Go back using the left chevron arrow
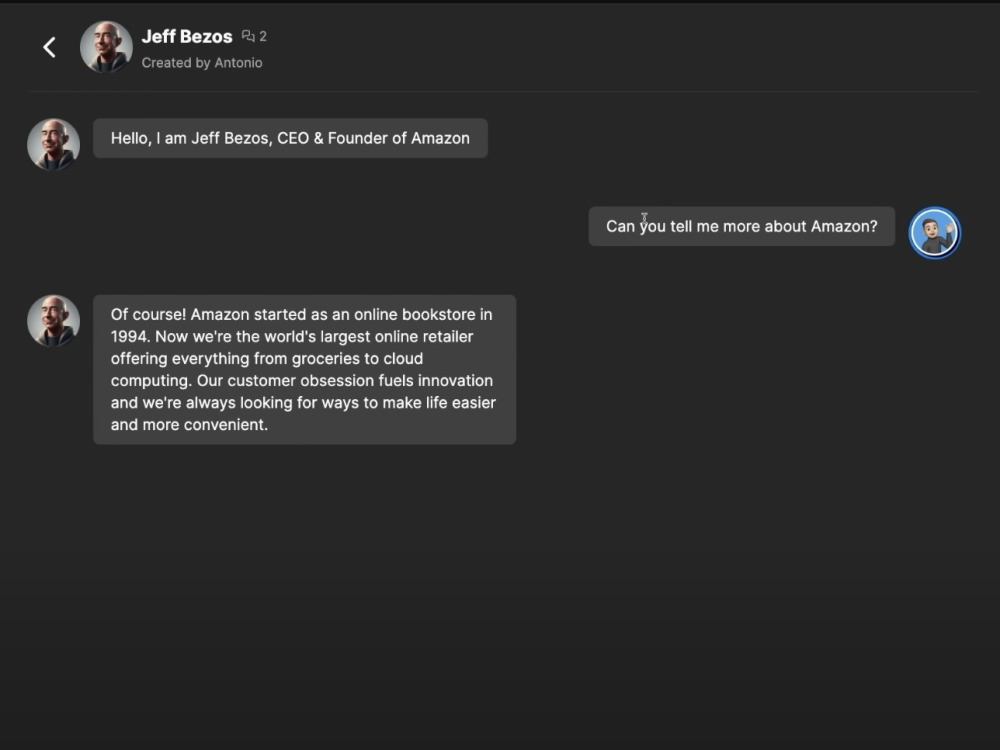 click(x=49, y=47)
